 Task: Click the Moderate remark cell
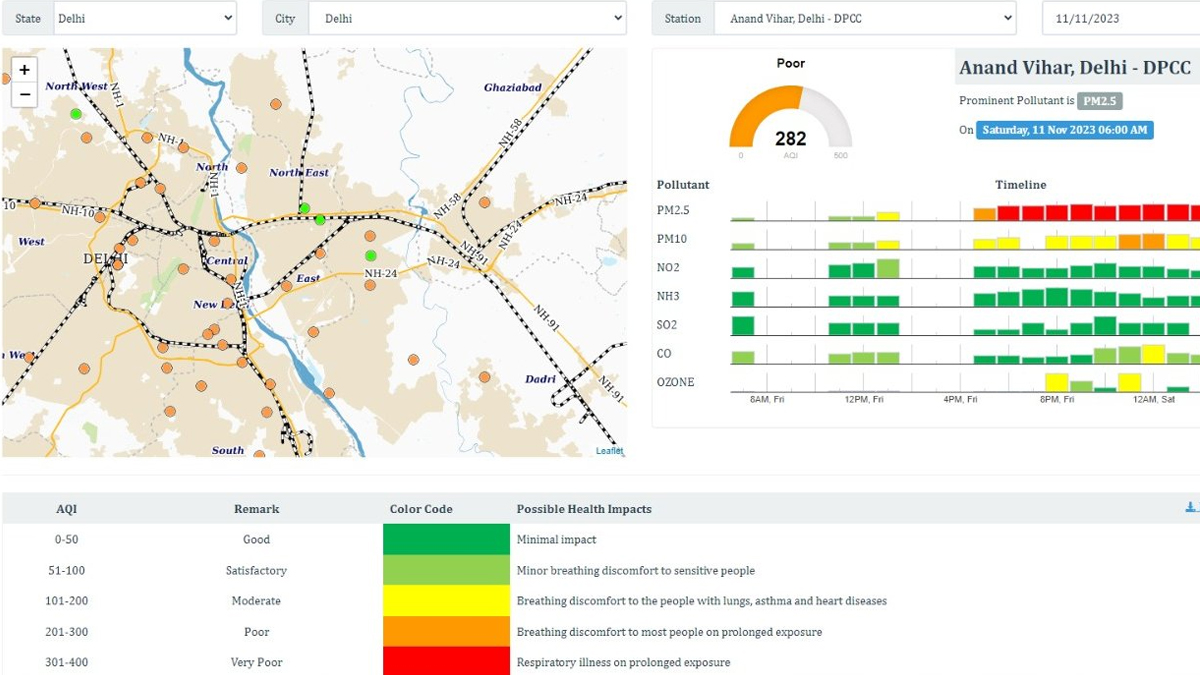256,601
